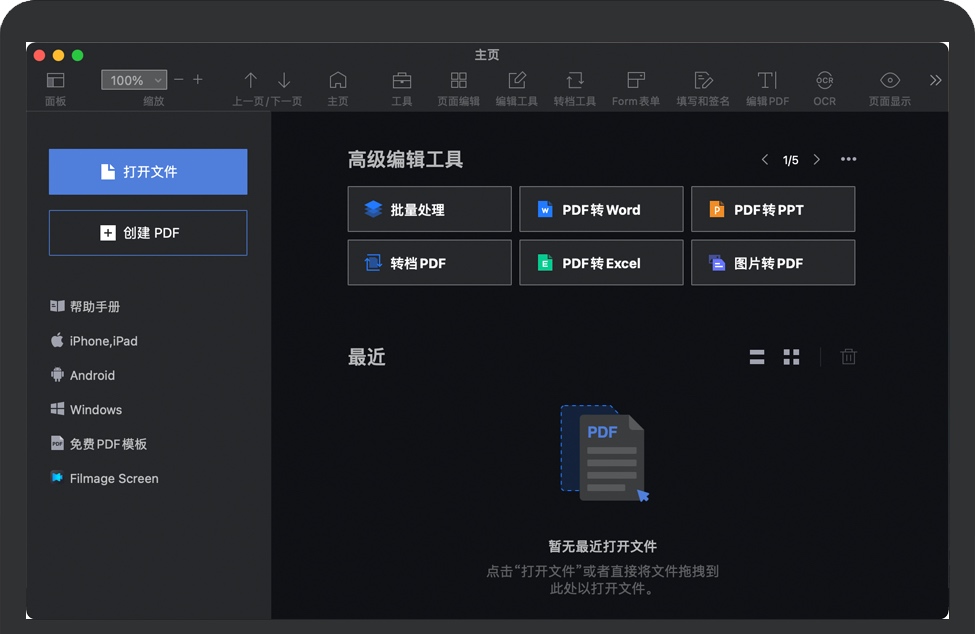Click the PDF转PPT button
The image size is (975, 634).
coord(773,209)
